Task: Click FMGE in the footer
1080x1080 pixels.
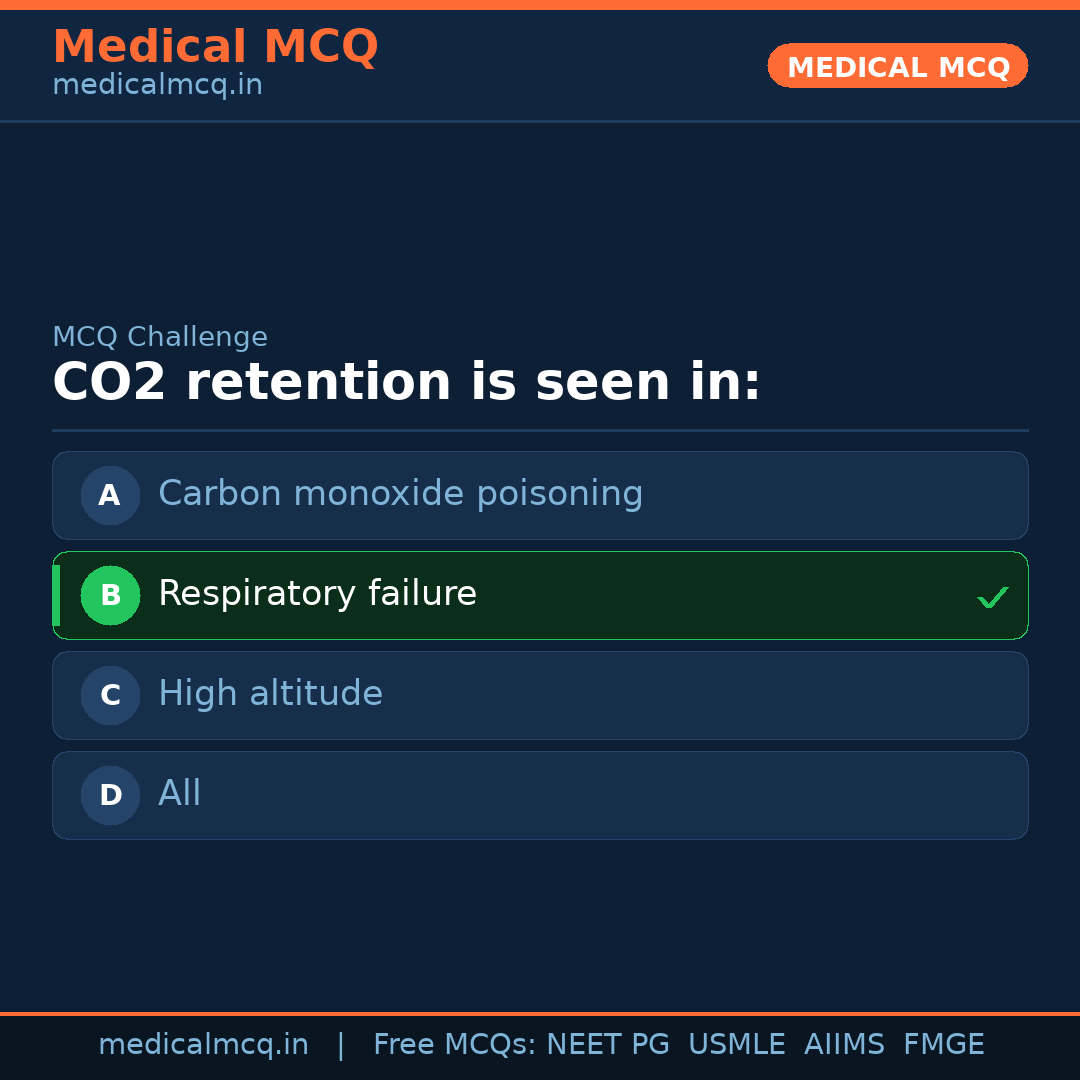Action: [943, 1045]
